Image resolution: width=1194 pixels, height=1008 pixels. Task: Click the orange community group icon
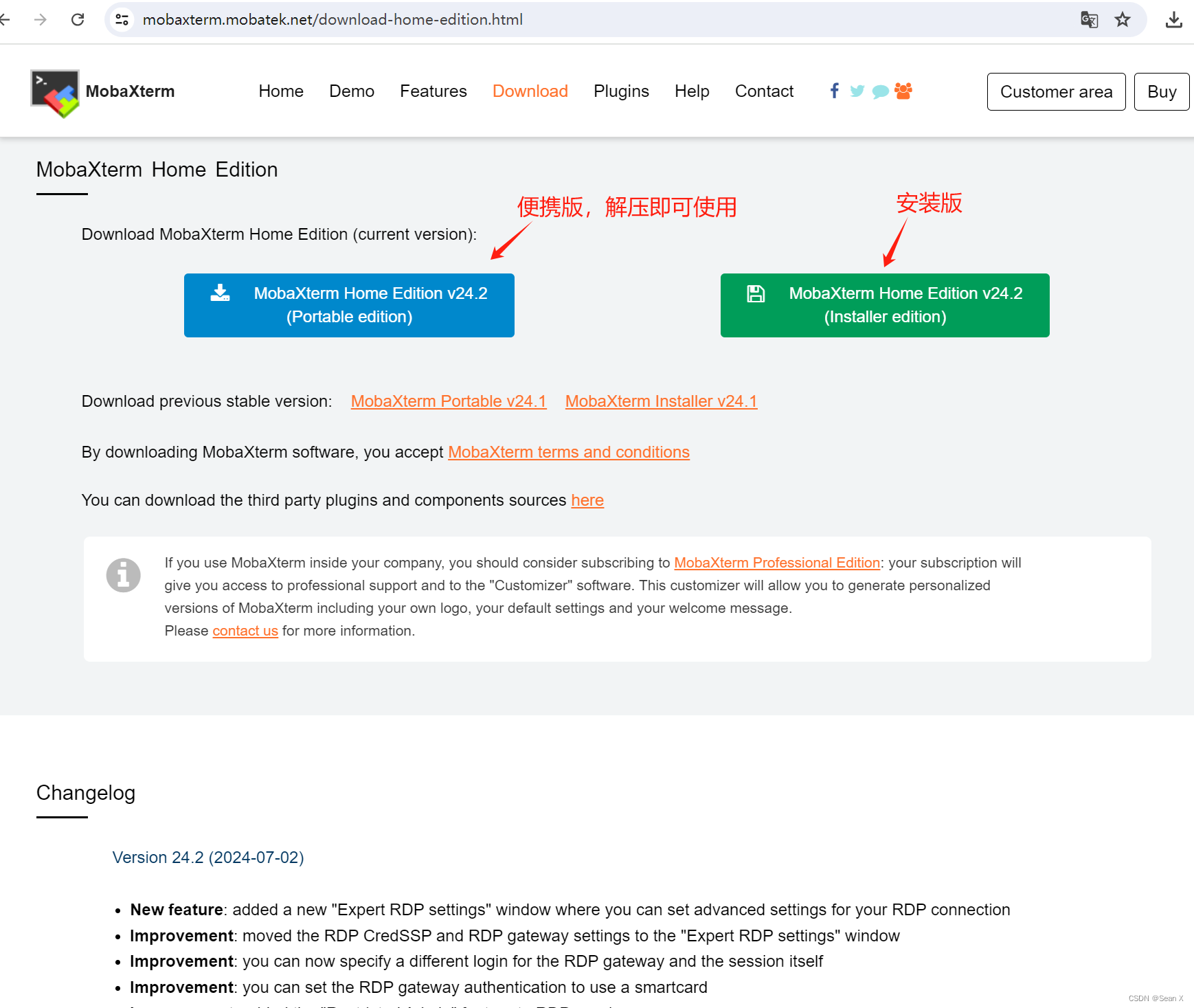click(903, 91)
